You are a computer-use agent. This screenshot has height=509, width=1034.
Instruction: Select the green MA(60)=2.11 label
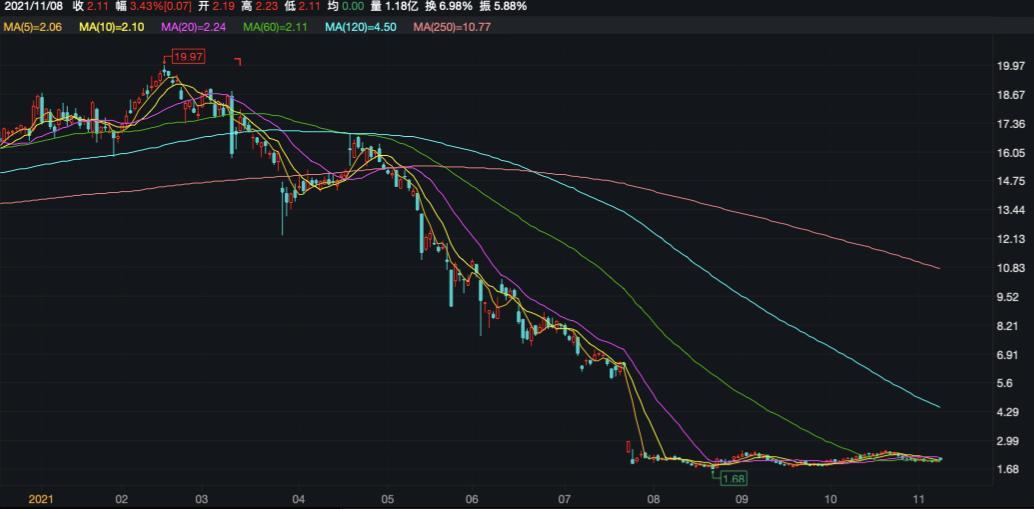pyautogui.click(x=275, y=27)
